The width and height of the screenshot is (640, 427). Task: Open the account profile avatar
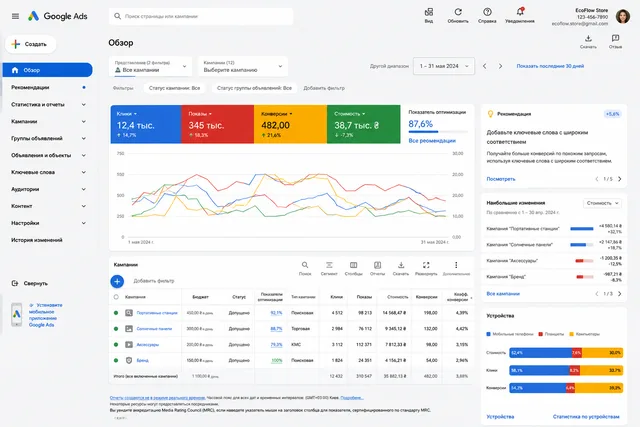pyautogui.click(x=623, y=17)
